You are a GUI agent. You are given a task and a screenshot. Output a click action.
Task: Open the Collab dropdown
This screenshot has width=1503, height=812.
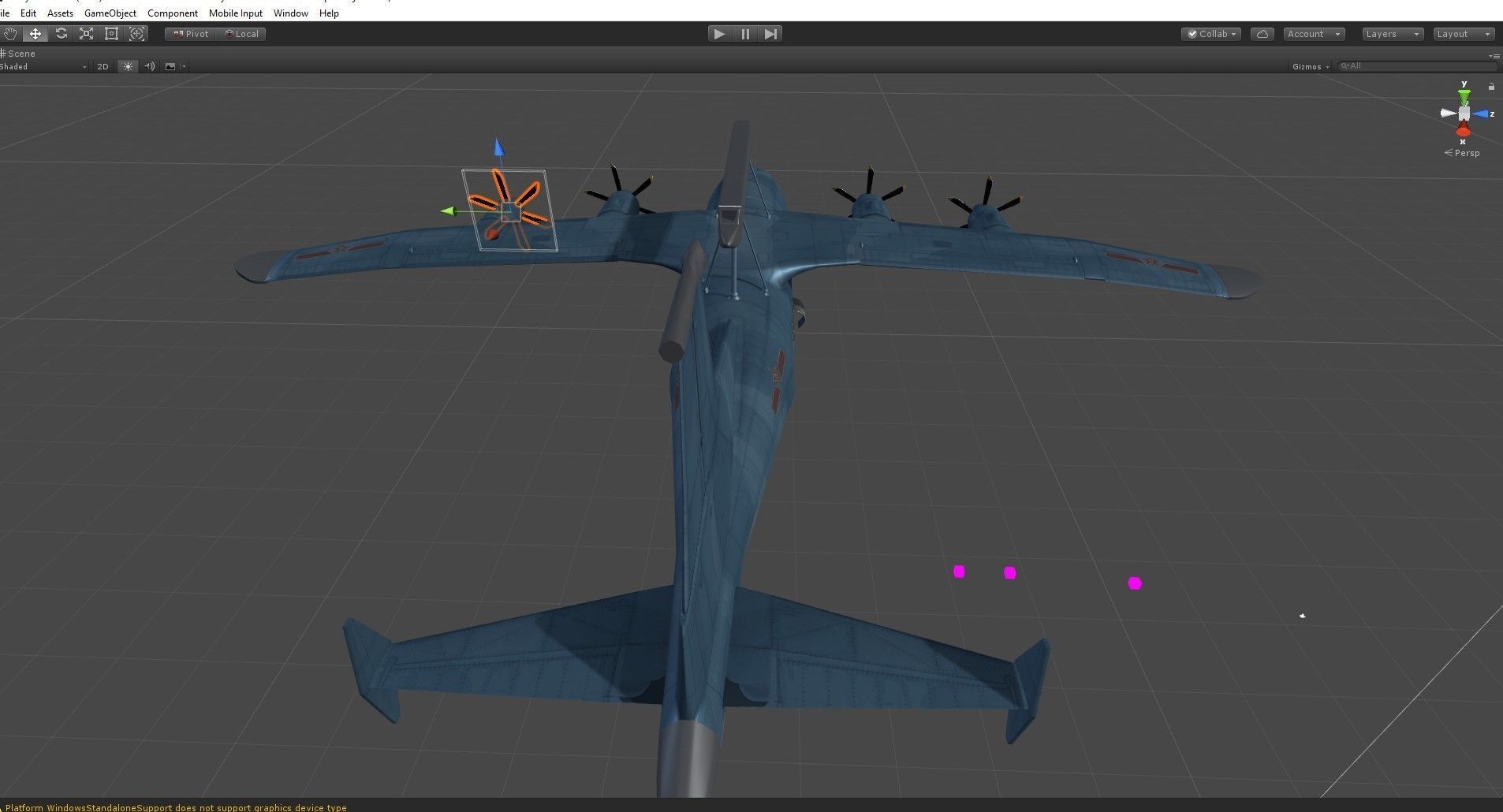[x=1212, y=34]
